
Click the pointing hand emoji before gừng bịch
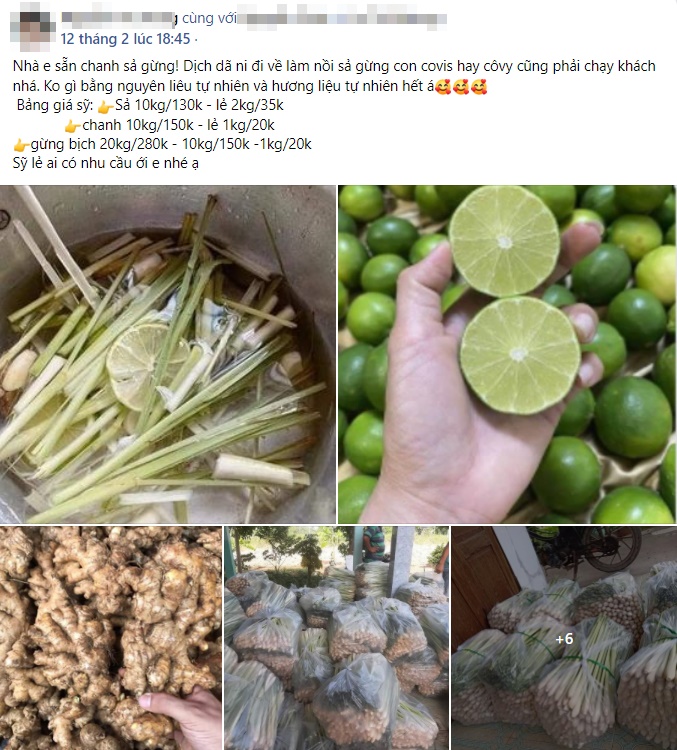coord(21,145)
